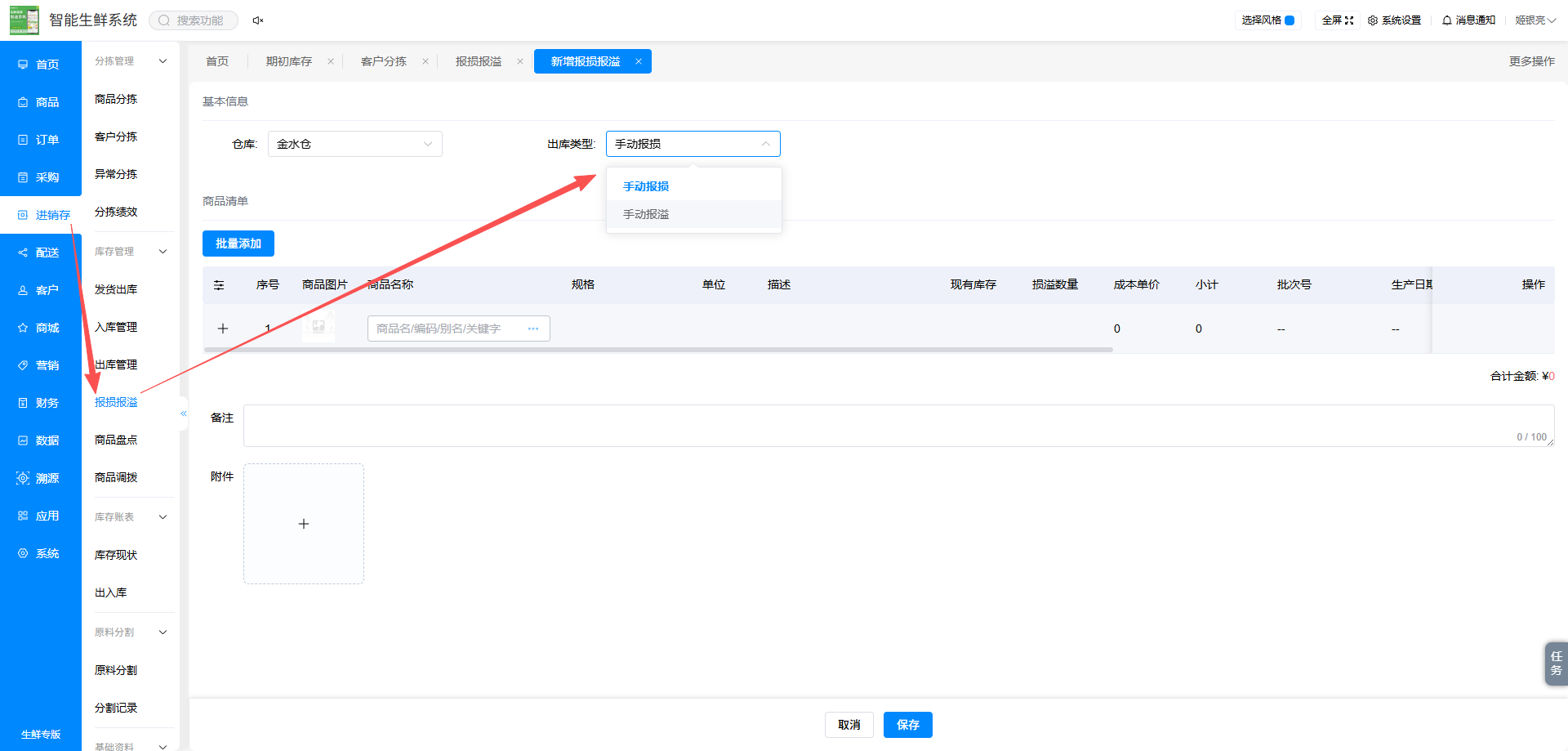
Task: Click the table column settings icon
Action: (x=219, y=285)
